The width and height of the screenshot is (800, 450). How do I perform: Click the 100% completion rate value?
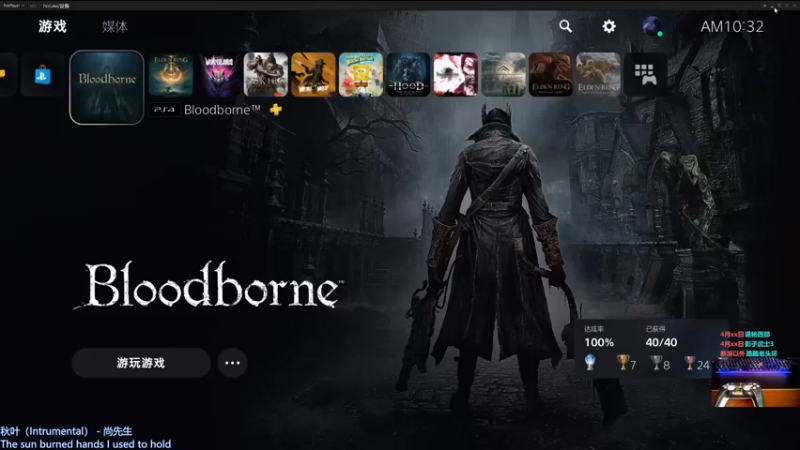click(599, 342)
